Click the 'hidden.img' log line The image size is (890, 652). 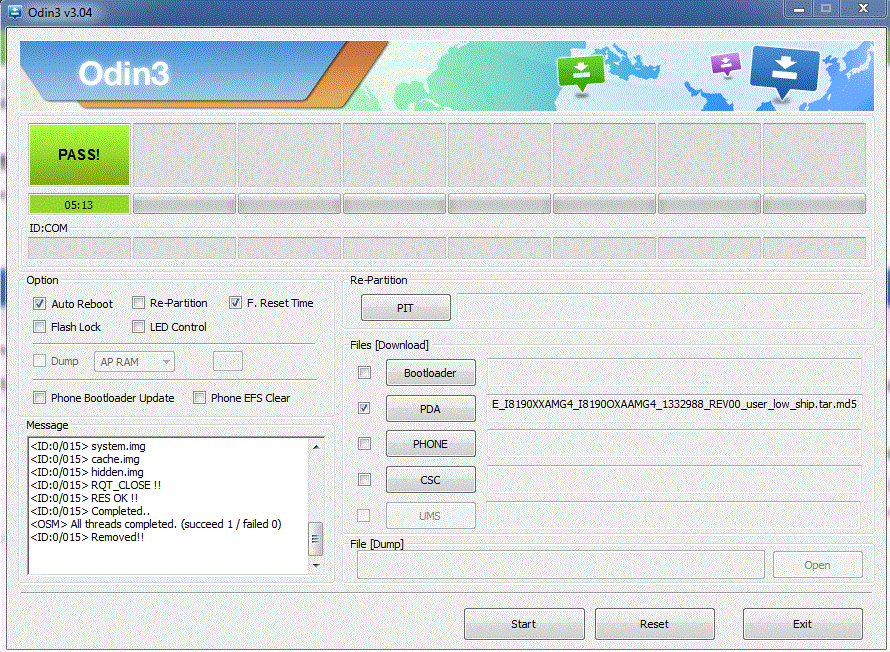pyautogui.click(x=87, y=472)
